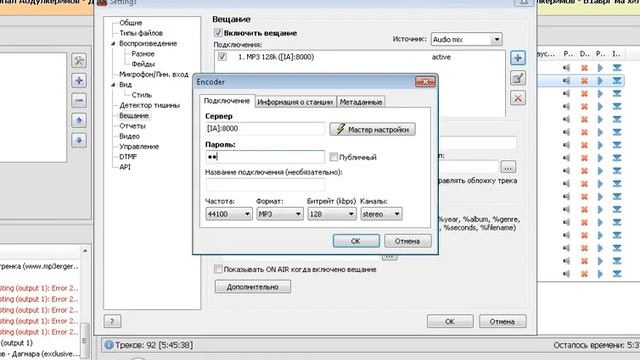Viewport: 640px width, 360px height.
Task: Move item down with left panel arrow
Action: coord(79,140)
